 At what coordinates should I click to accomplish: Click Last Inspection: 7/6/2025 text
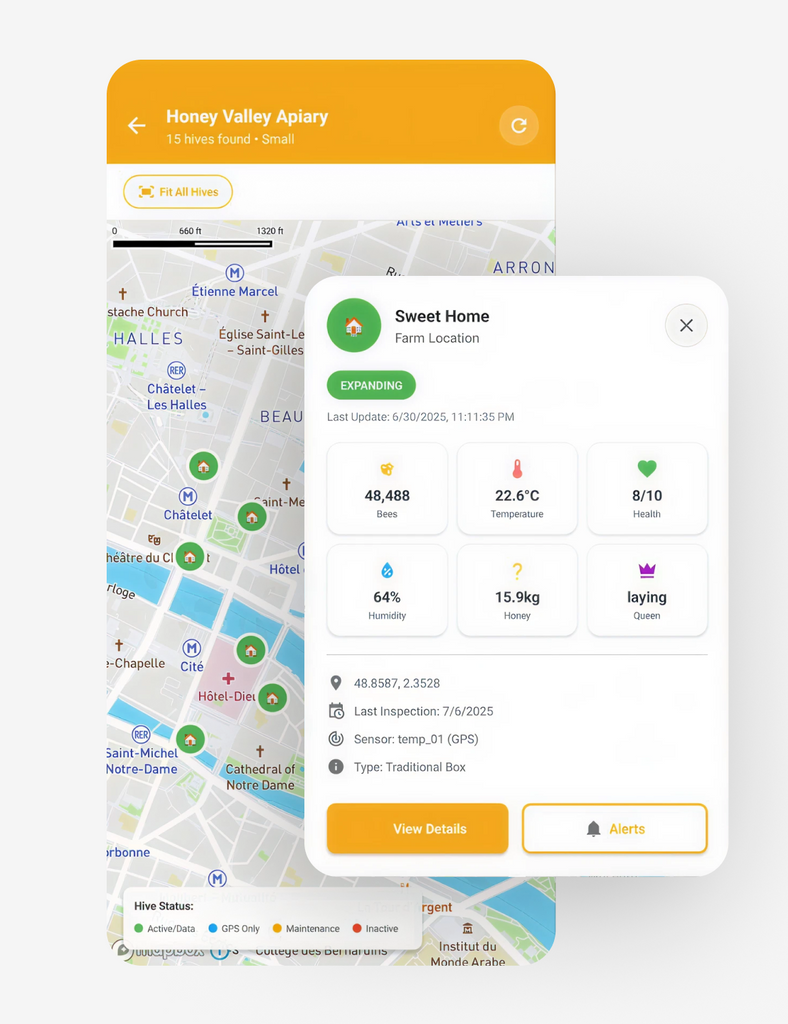click(x=424, y=711)
